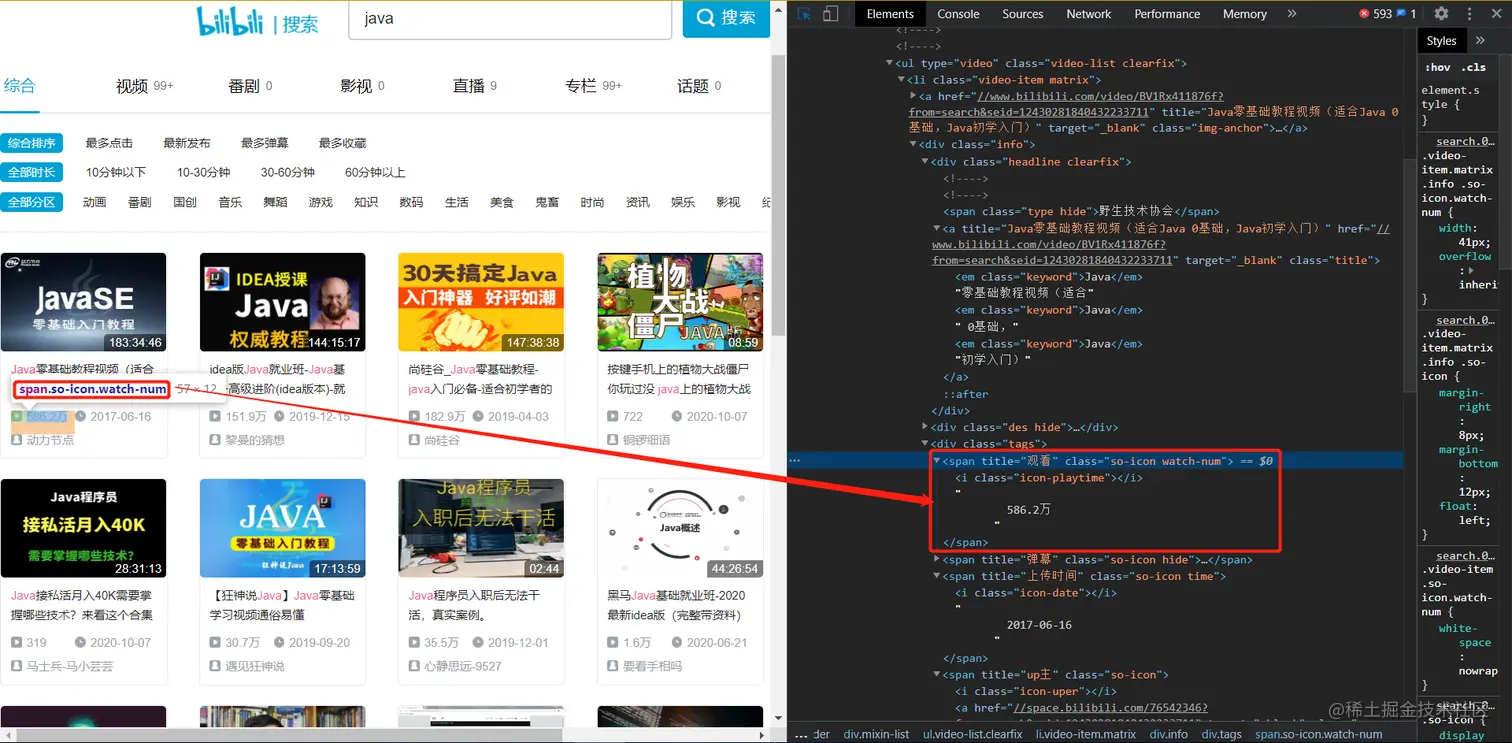Select breadcrumb ul.video-list.clearfix
Screen dimensions: 1512x743
(x=972, y=734)
